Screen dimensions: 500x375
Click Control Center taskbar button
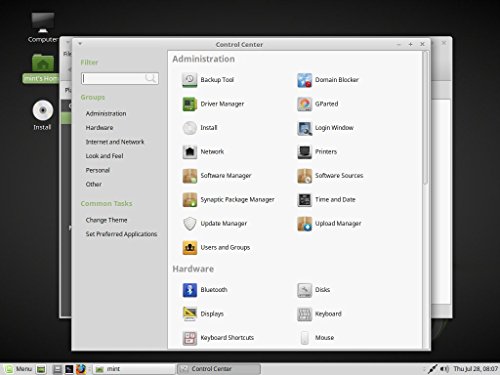tap(218, 369)
